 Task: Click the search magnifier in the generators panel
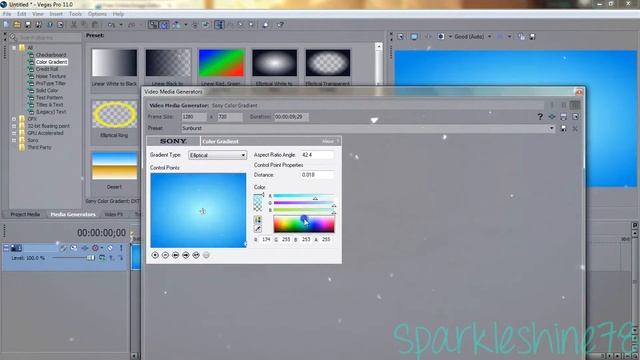(x=13, y=38)
